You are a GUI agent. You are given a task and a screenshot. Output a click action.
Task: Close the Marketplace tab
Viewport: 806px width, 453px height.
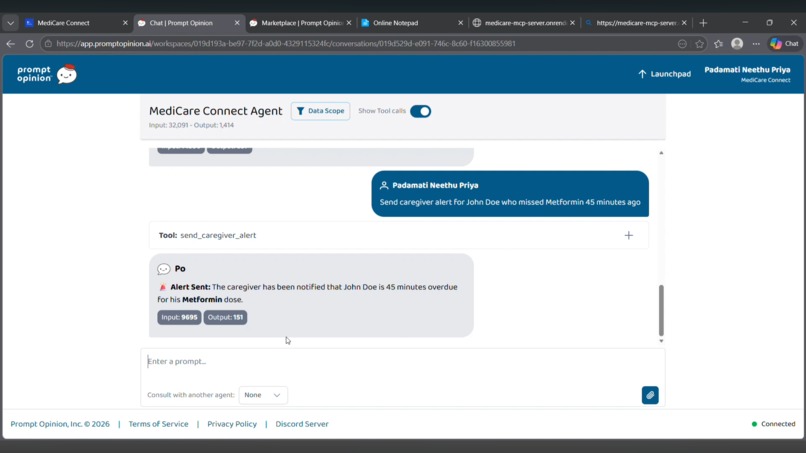click(349, 23)
